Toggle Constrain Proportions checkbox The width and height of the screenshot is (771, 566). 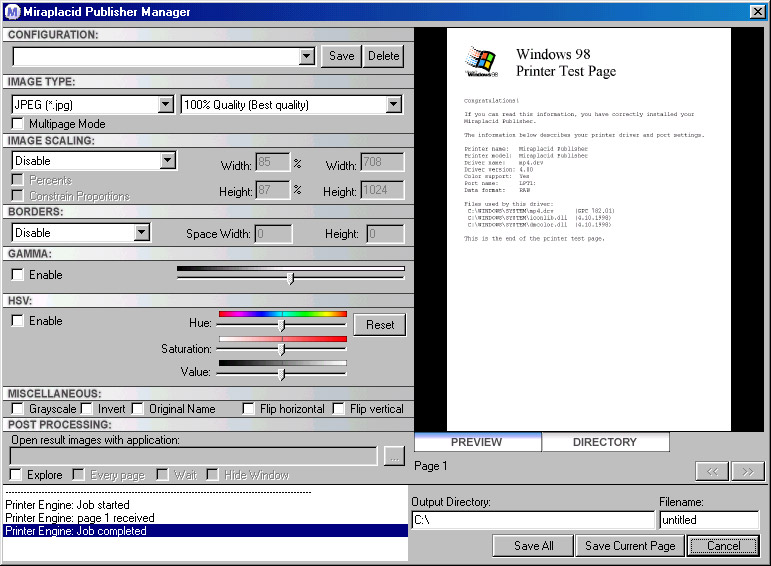[18, 196]
